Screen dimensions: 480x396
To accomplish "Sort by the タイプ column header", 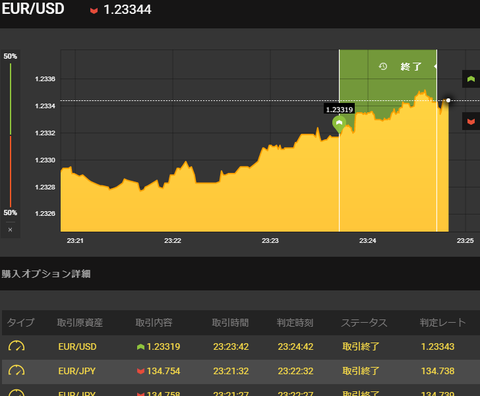I will tap(21, 323).
